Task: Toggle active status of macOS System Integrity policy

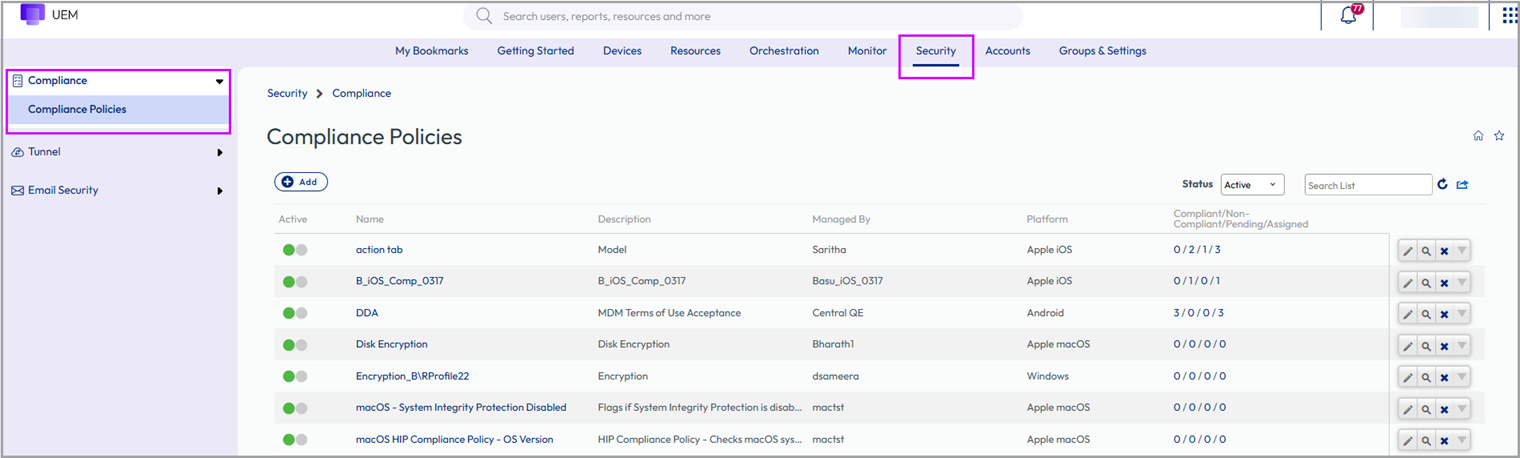Action: click(x=295, y=408)
